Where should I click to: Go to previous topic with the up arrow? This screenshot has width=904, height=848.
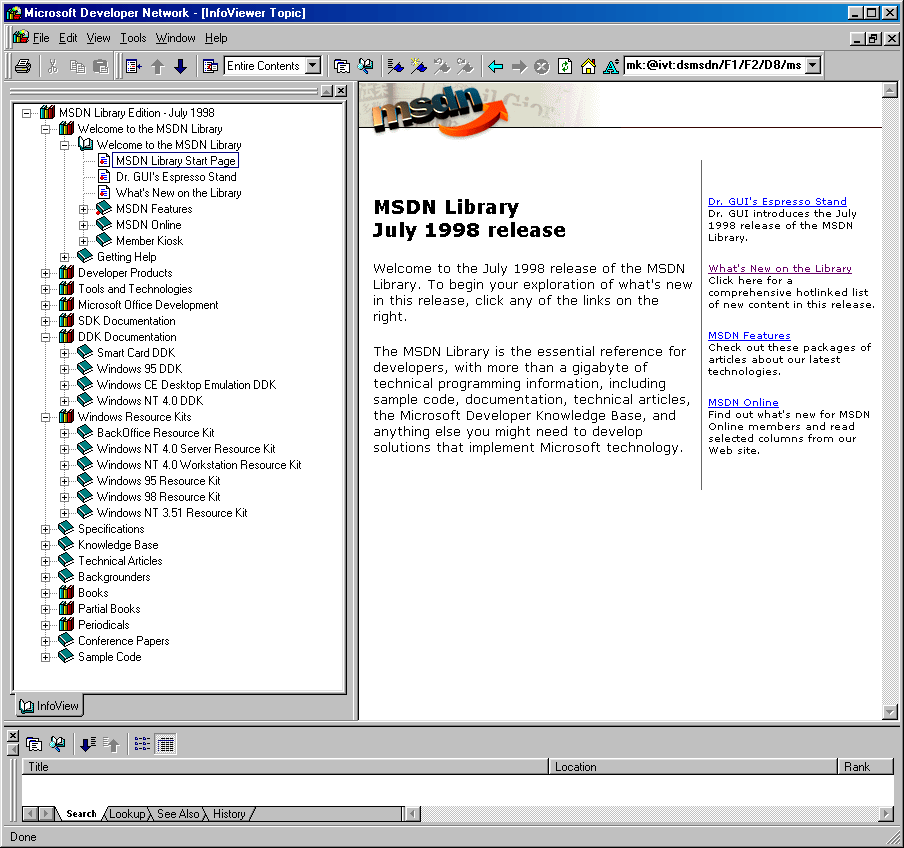tap(157, 66)
